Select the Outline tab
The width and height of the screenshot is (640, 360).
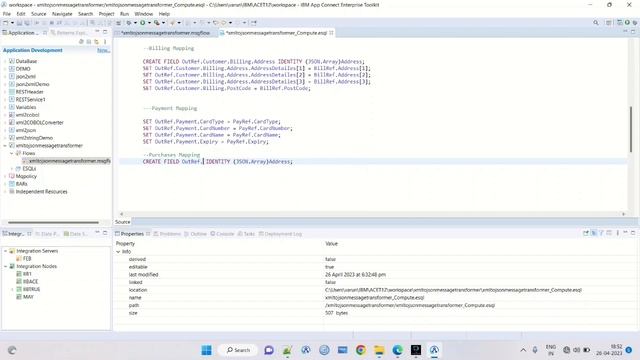[x=196, y=234]
